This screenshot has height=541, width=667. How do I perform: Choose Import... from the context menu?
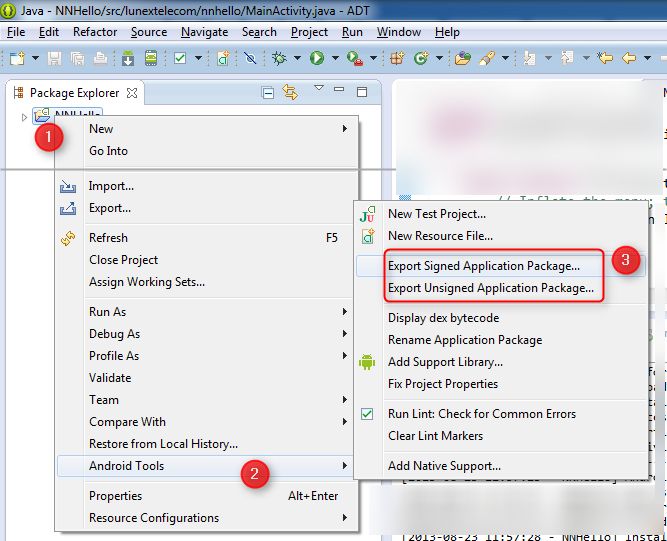206,186
